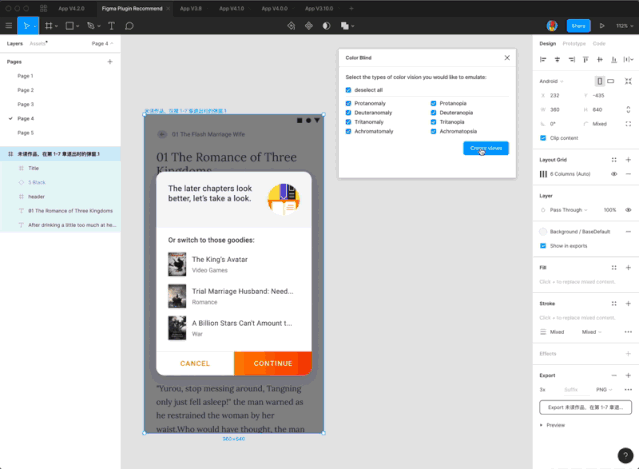Open the help question mark button
The height and width of the screenshot is (469, 639).
click(x=623, y=453)
